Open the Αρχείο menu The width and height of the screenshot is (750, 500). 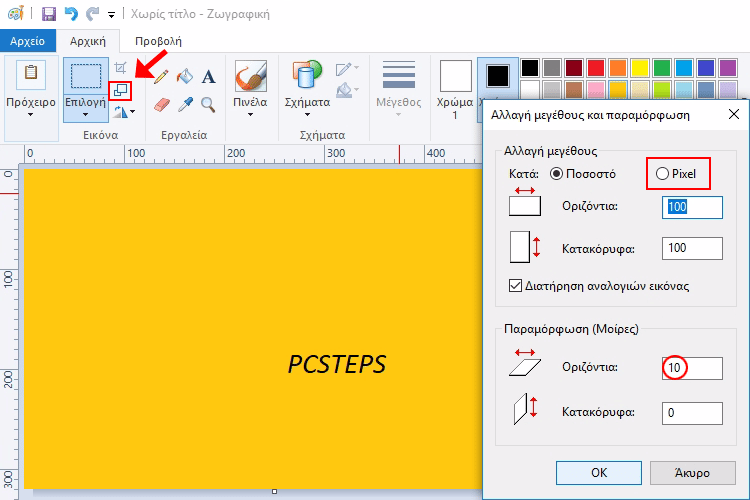pyautogui.click(x=26, y=41)
